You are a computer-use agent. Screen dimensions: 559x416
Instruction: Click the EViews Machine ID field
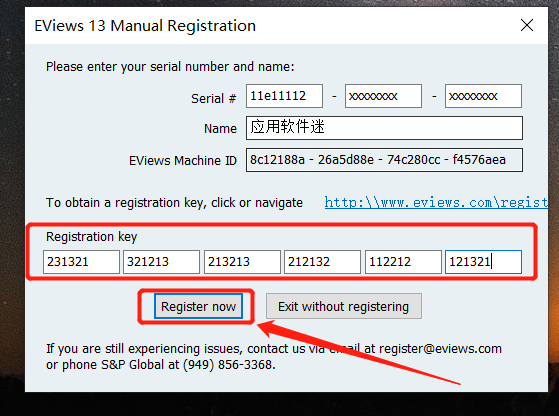click(384, 160)
